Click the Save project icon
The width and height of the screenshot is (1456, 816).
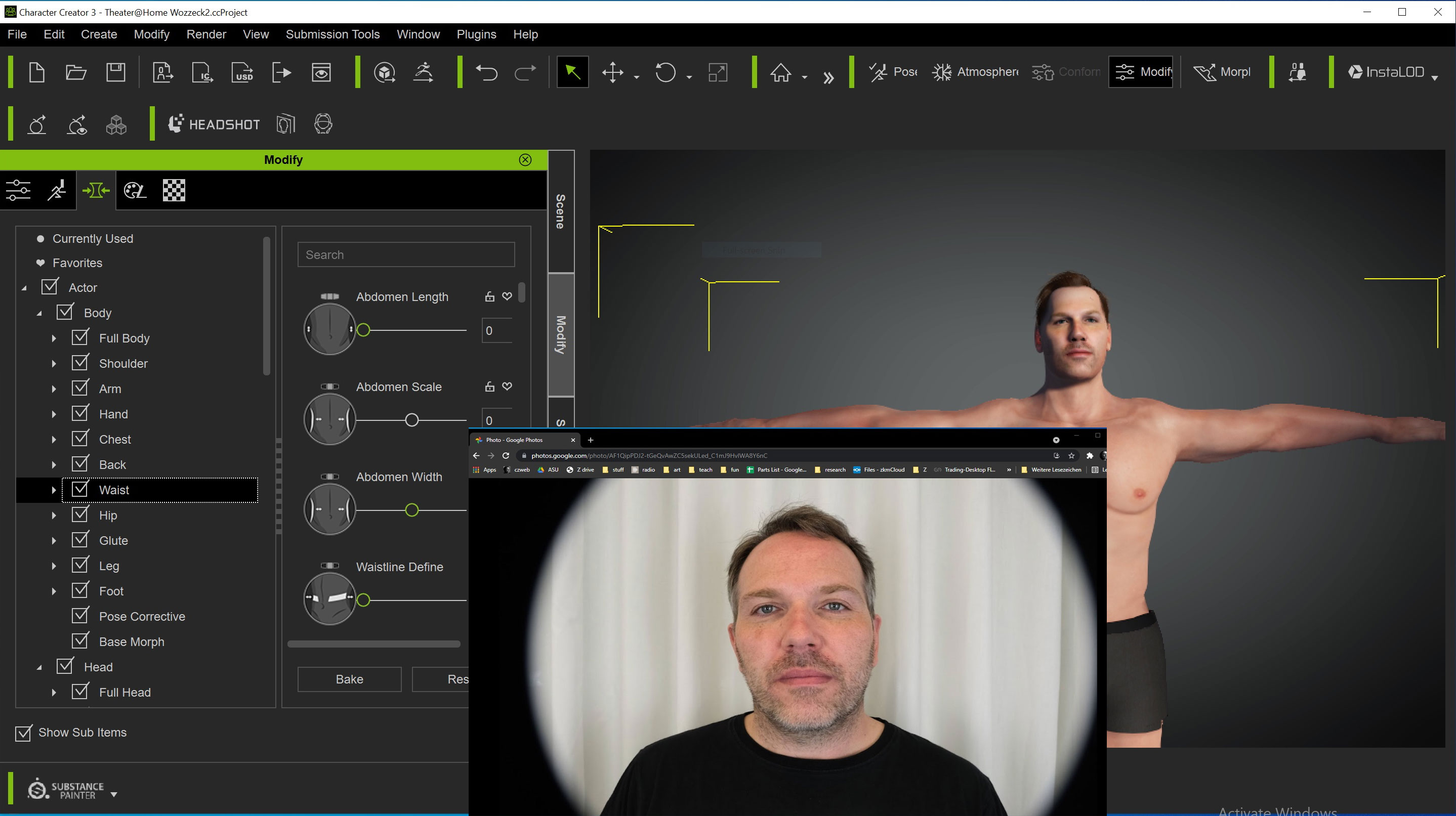[x=116, y=72]
